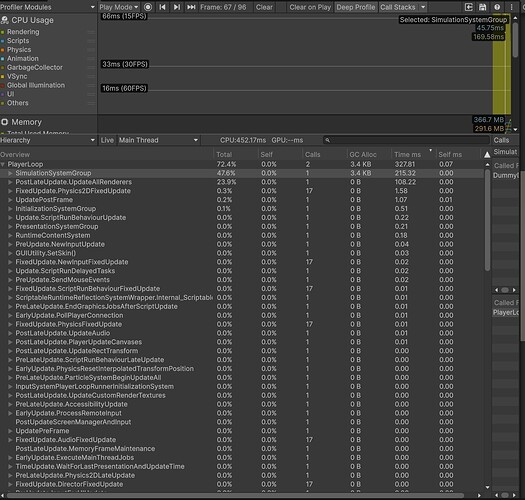This screenshot has width=525, height=500.
Task: Open the Play Mode target dropdown
Action: (119, 7)
